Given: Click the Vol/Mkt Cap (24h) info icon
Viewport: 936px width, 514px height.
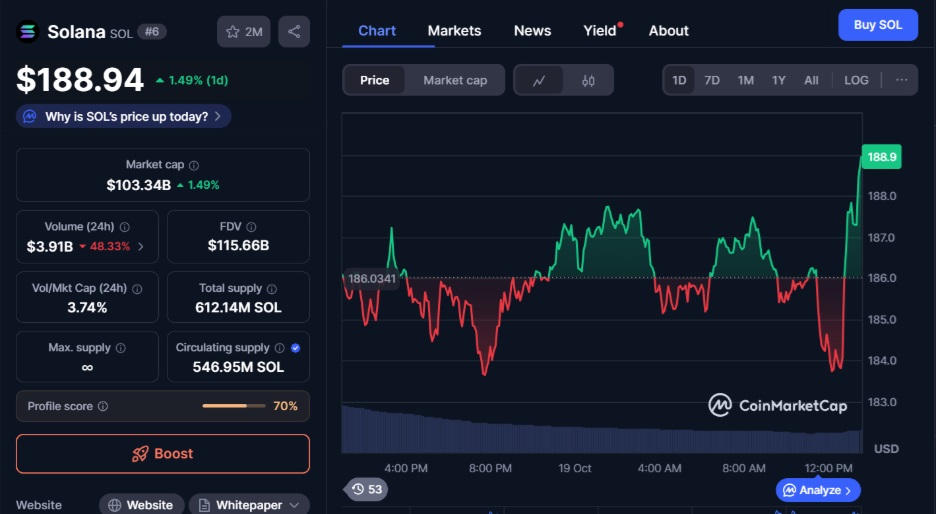Looking at the screenshot, I should pyautogui.click(x=137, y=289).
